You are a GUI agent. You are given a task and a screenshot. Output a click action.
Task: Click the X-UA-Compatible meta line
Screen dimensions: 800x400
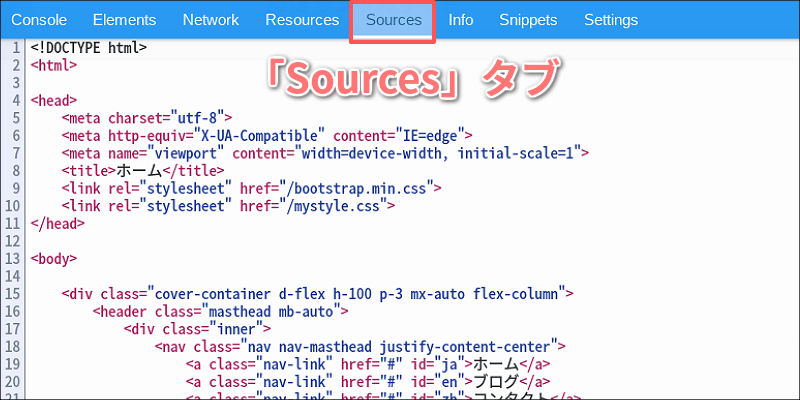click(267, 136)
